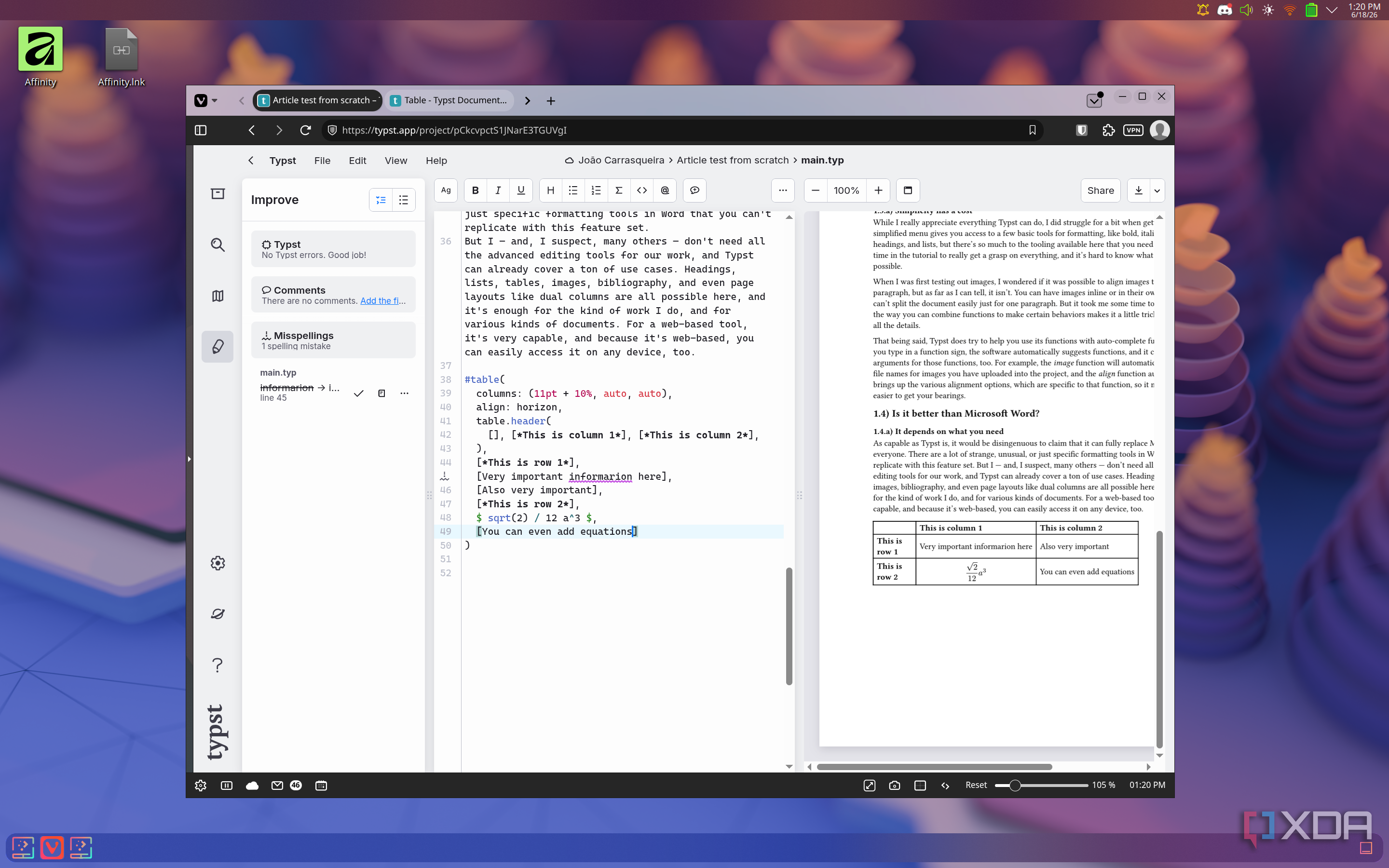Click the address bar URL field
The height and width of the screenshot is (868, 1389).
(683, 130)
